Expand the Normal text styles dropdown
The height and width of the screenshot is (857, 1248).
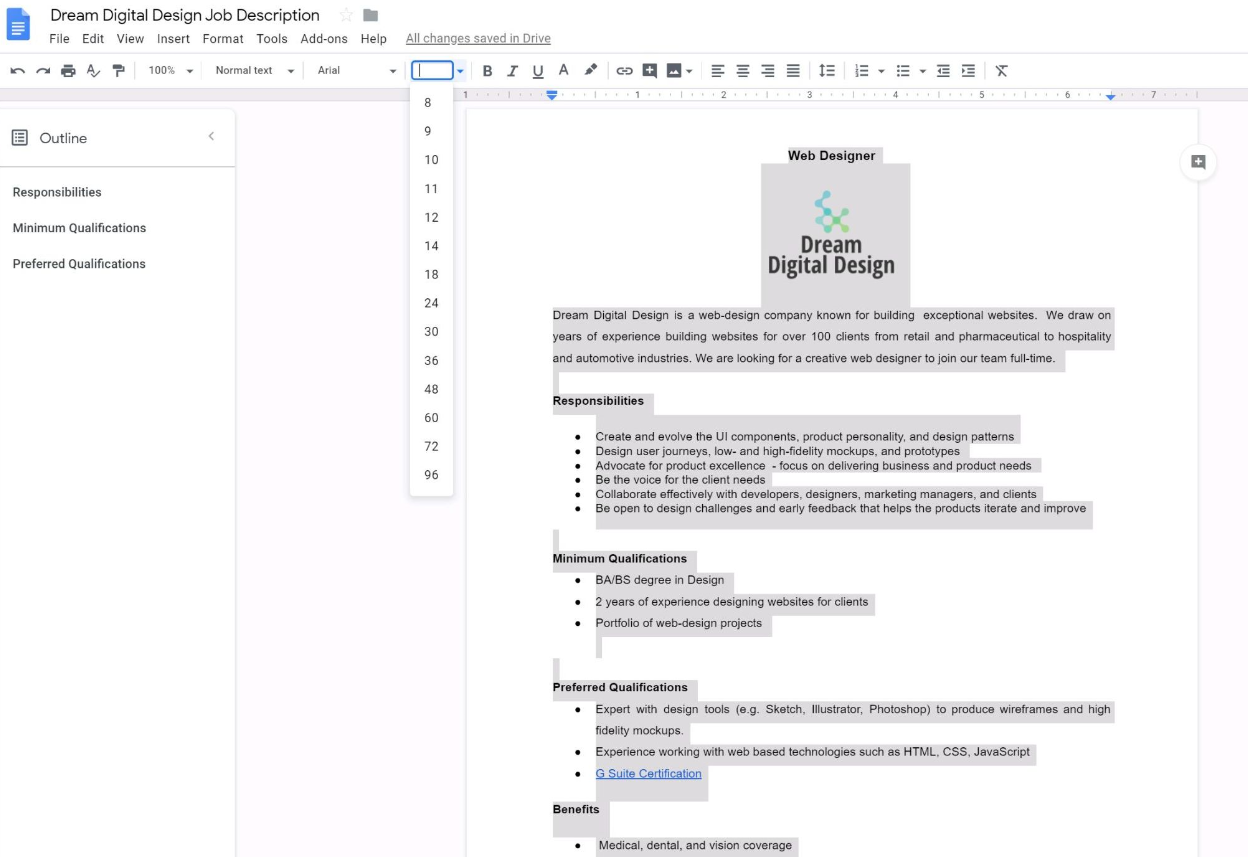[255, 71]
